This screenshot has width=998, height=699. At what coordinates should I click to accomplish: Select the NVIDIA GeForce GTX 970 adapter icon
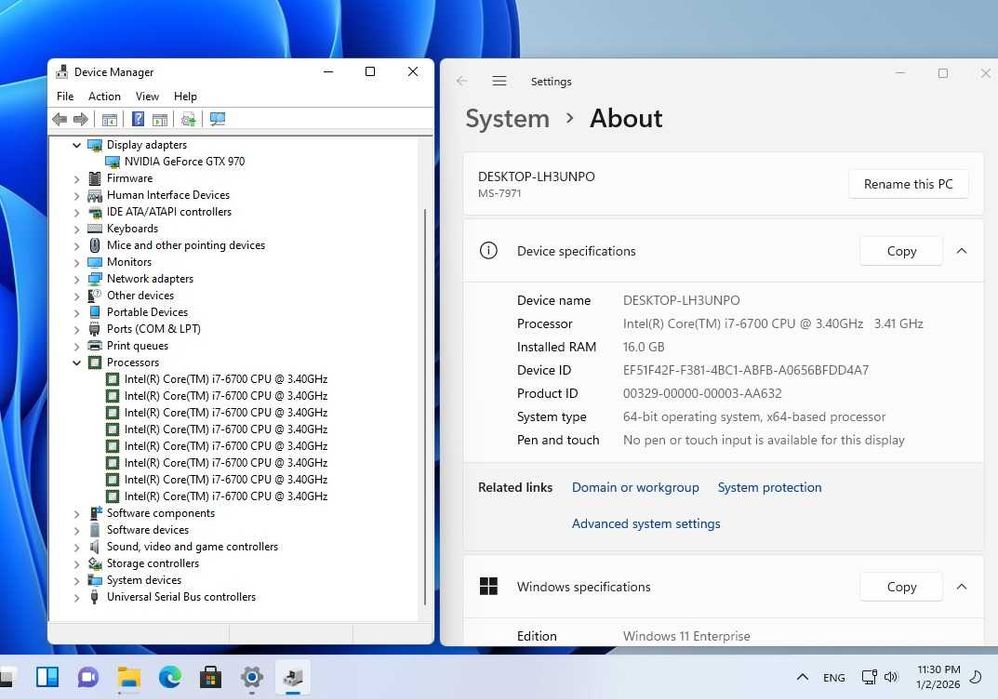pyautogui.click(x=112, y=162)
